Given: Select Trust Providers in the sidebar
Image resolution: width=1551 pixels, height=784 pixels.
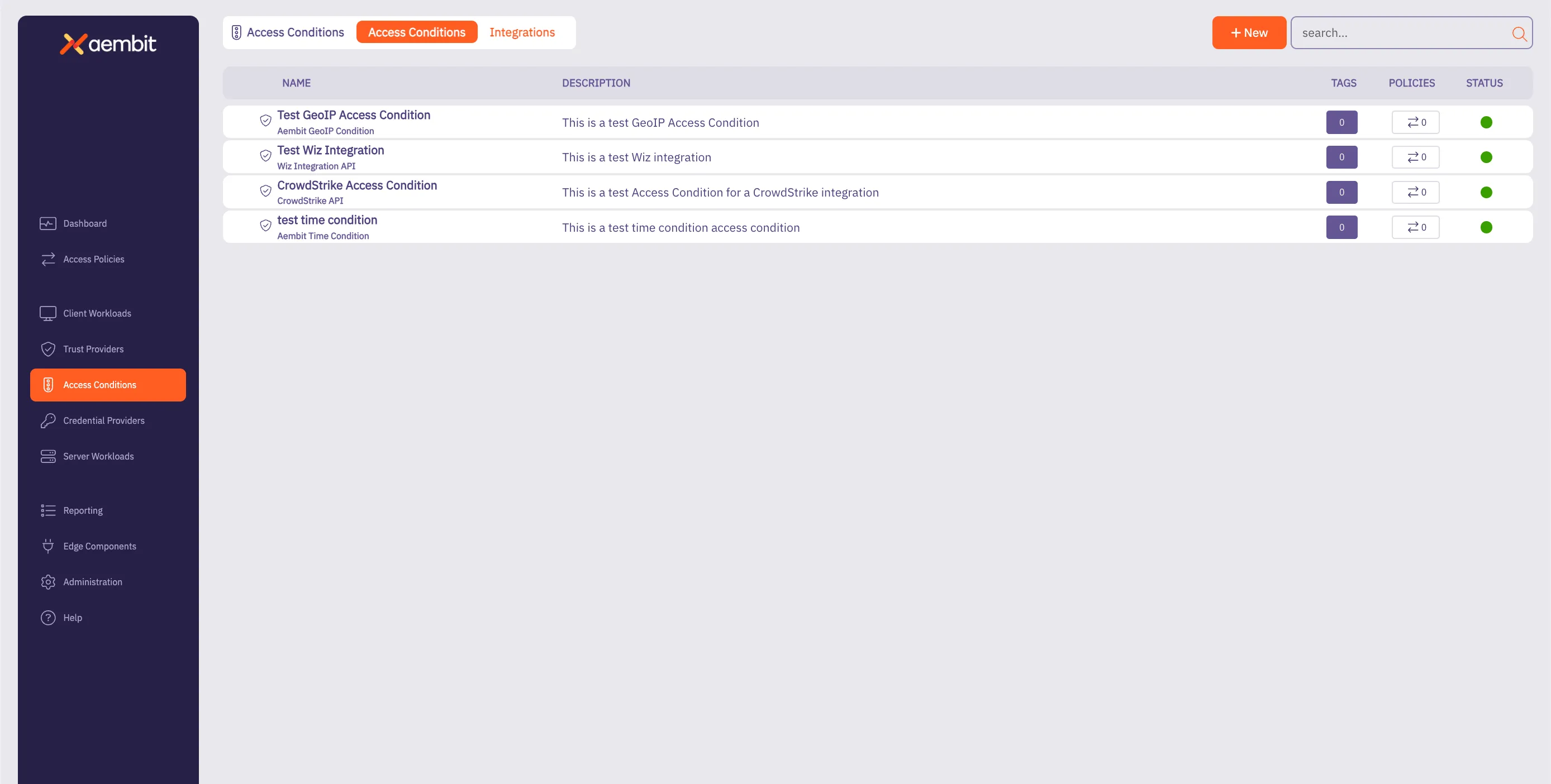Looking at the screenshot, I should (x=93, y=348).
